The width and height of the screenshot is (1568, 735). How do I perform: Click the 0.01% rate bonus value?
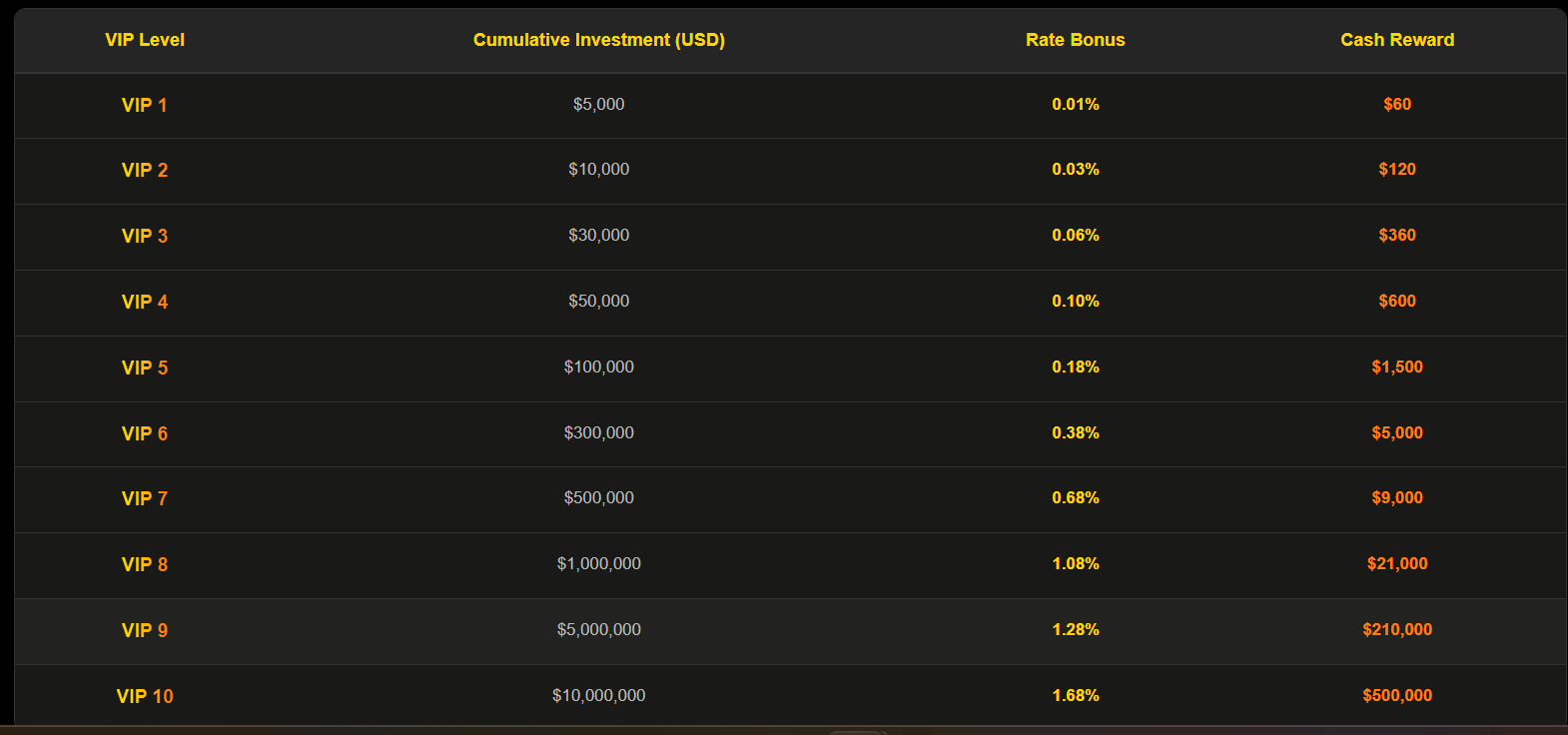point(1075,104)
